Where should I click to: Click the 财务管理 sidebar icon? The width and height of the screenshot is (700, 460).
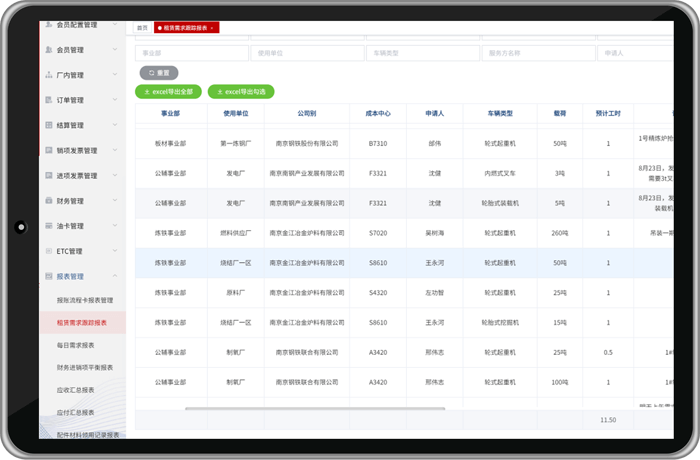click(x=49, y=201)
